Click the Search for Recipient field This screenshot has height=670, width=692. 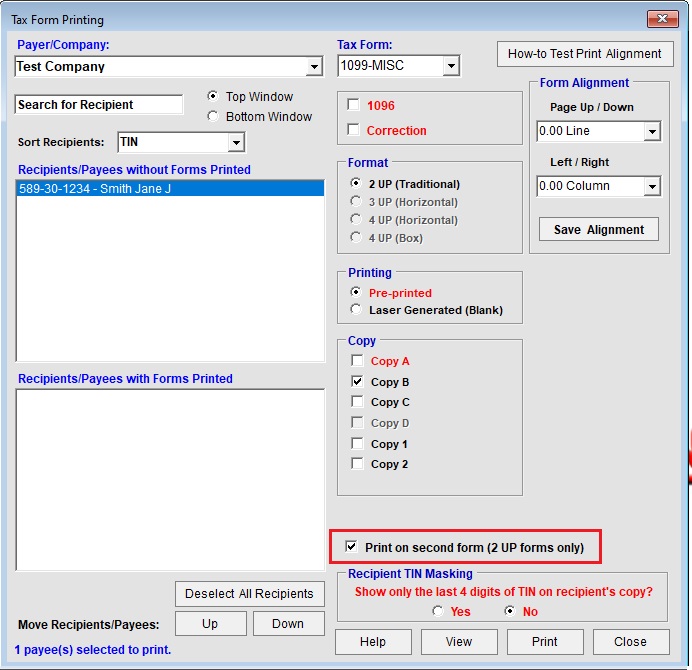pyautogui.click(x=99, y=105)
